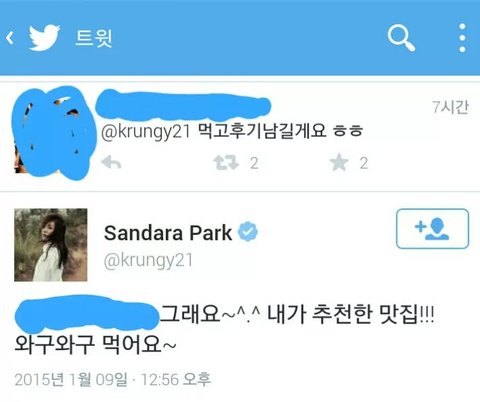480x402 pixels.
Task: Retweet the 먹고후기남길게요 reply tweet
Action: pyautogui.click(x=226, y=163)
